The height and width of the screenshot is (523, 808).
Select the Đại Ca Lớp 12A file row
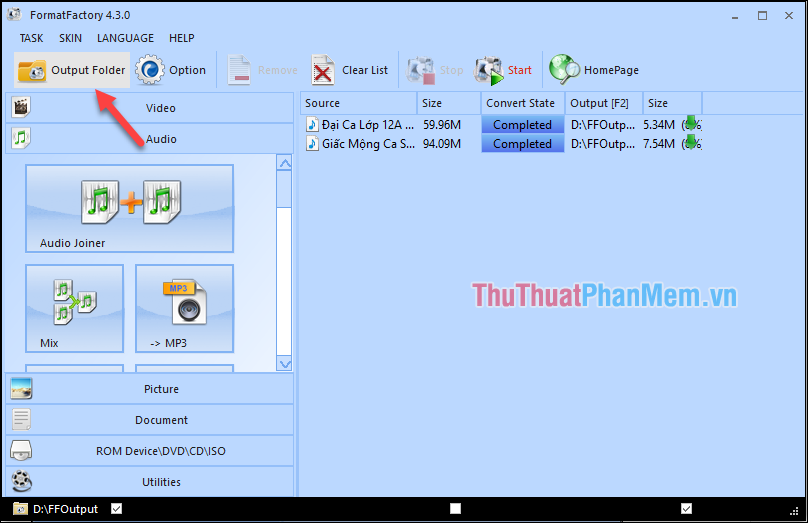[364, 125]
